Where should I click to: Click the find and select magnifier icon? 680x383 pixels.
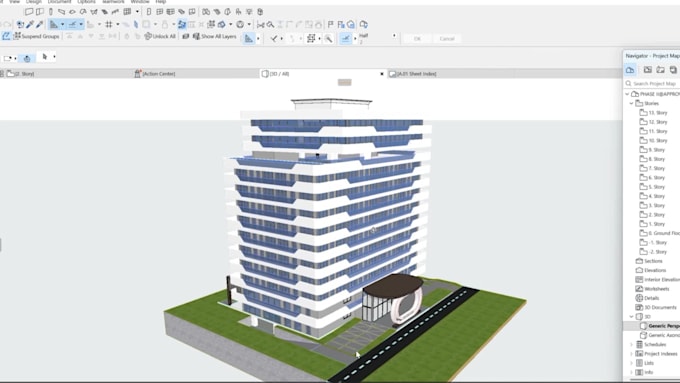coord(271,25)
